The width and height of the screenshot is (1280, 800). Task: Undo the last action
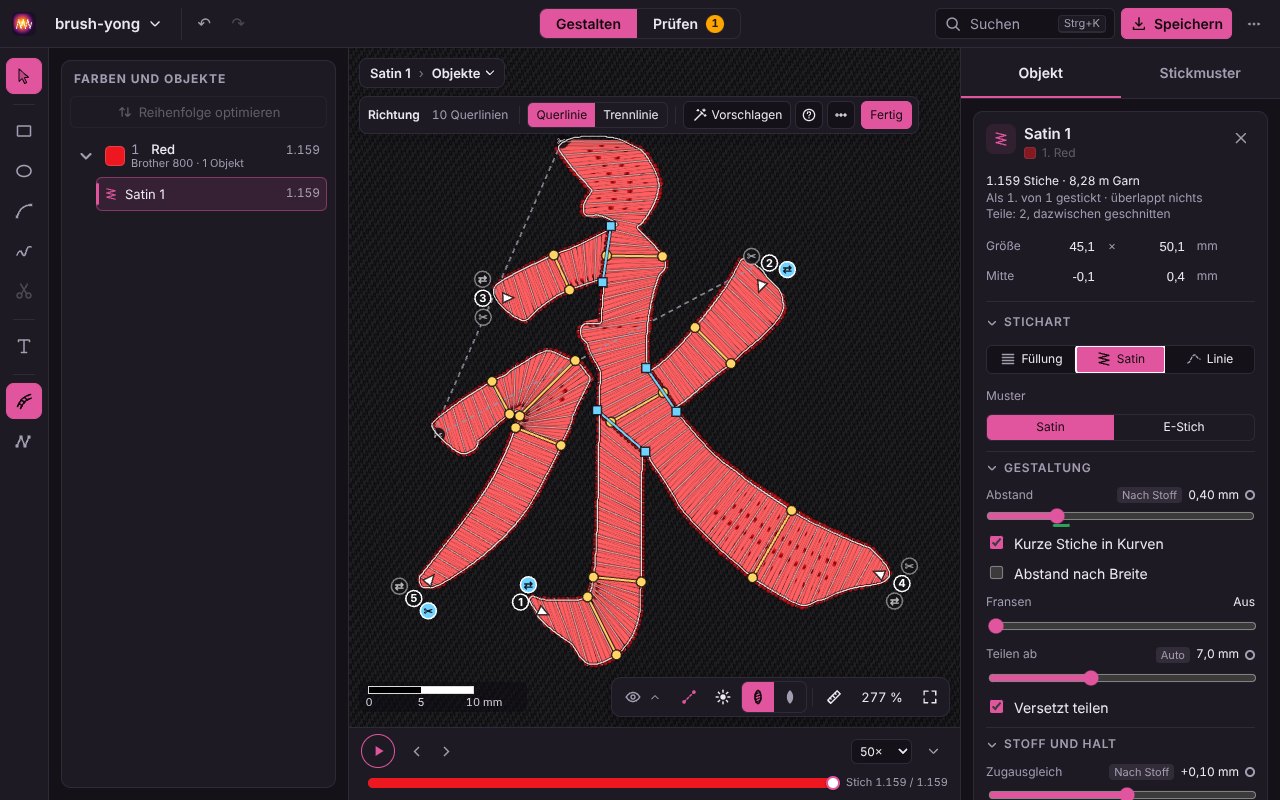point(204,23)
